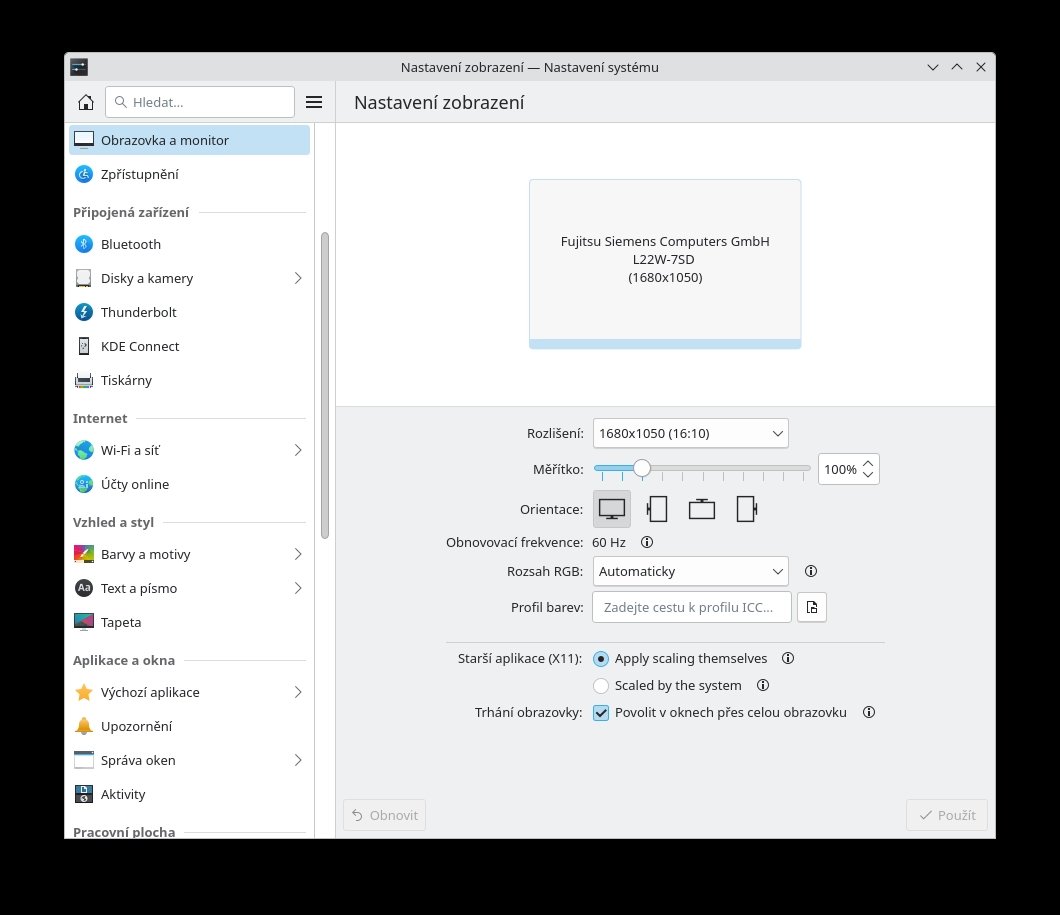Select the Fujitsu Siemens monitor preview

665,264
